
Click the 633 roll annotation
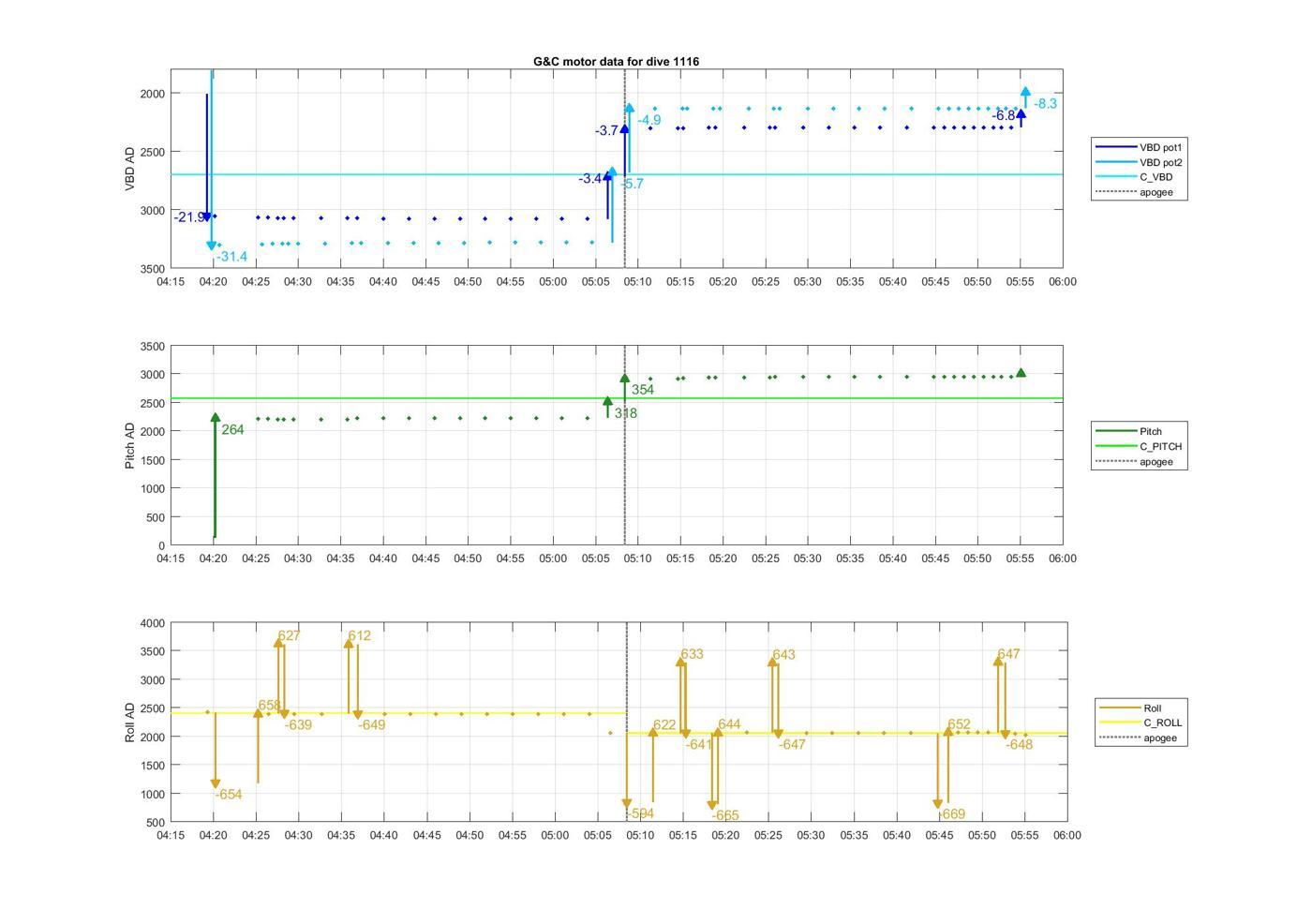pyautogui.click(x=692, y=654)
